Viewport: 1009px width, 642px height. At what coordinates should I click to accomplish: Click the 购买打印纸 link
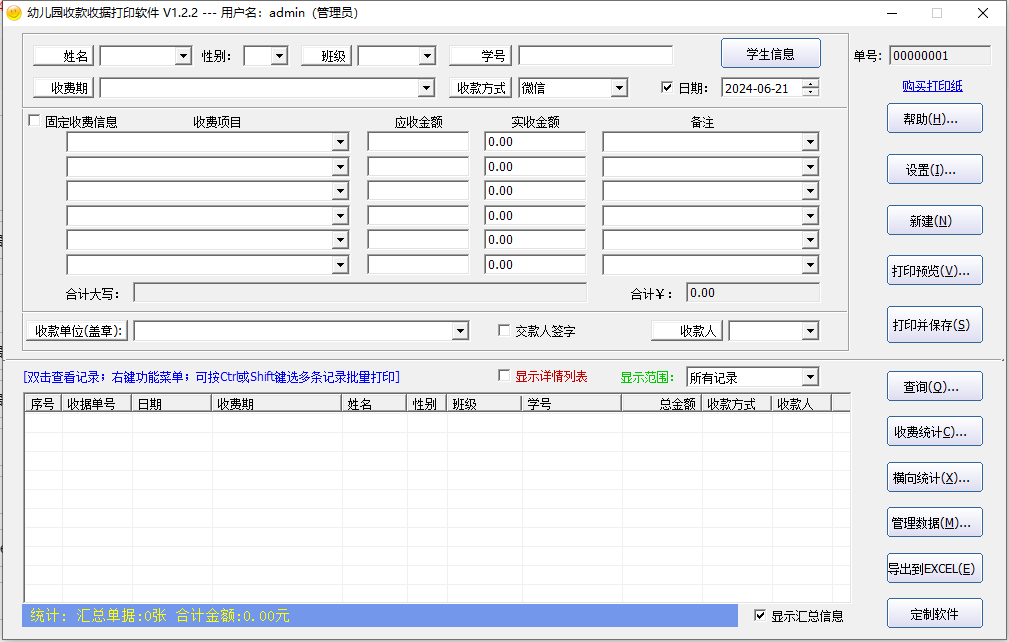click(x=932, y=87)
